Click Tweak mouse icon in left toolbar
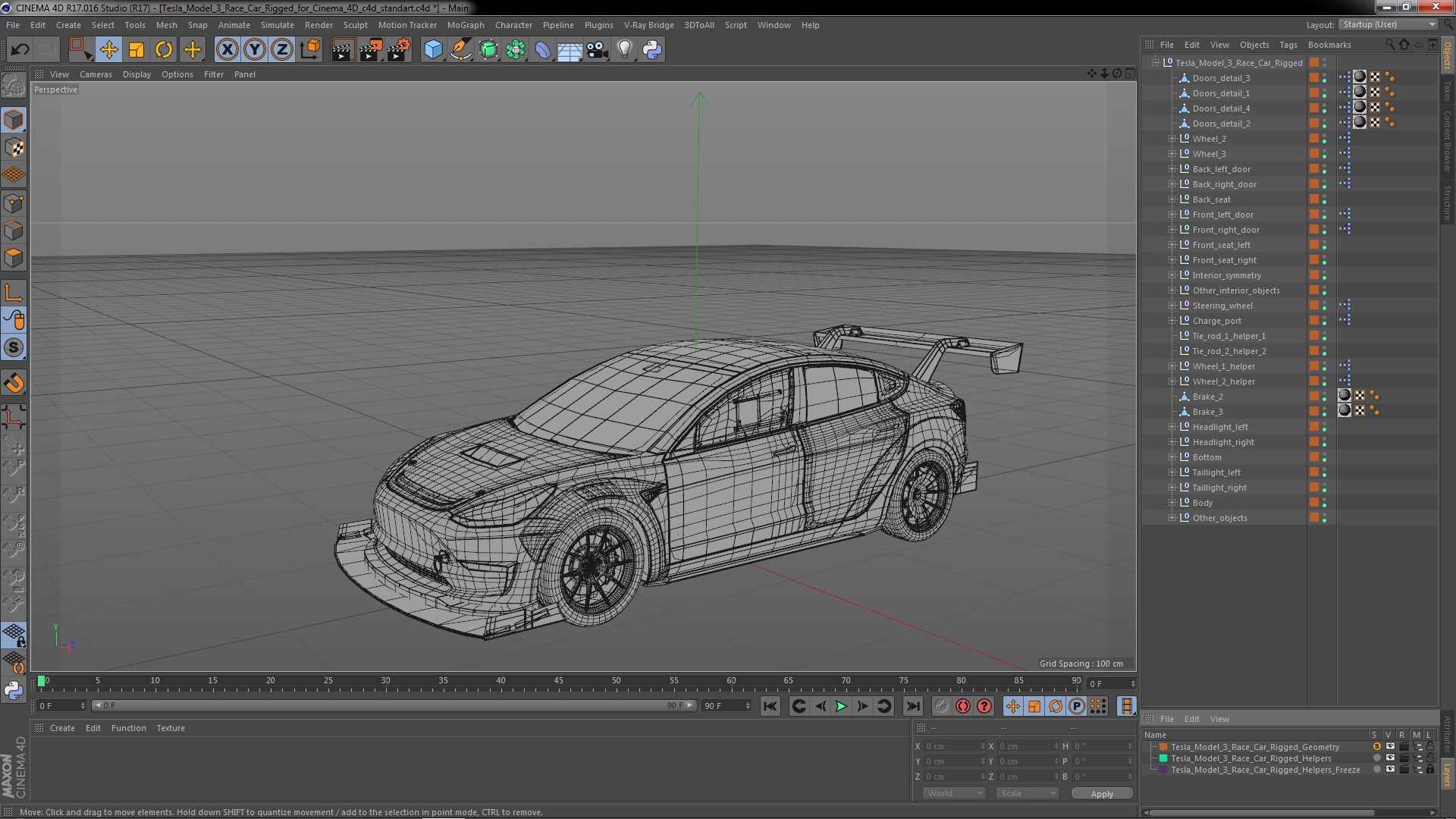 [14, 320]
